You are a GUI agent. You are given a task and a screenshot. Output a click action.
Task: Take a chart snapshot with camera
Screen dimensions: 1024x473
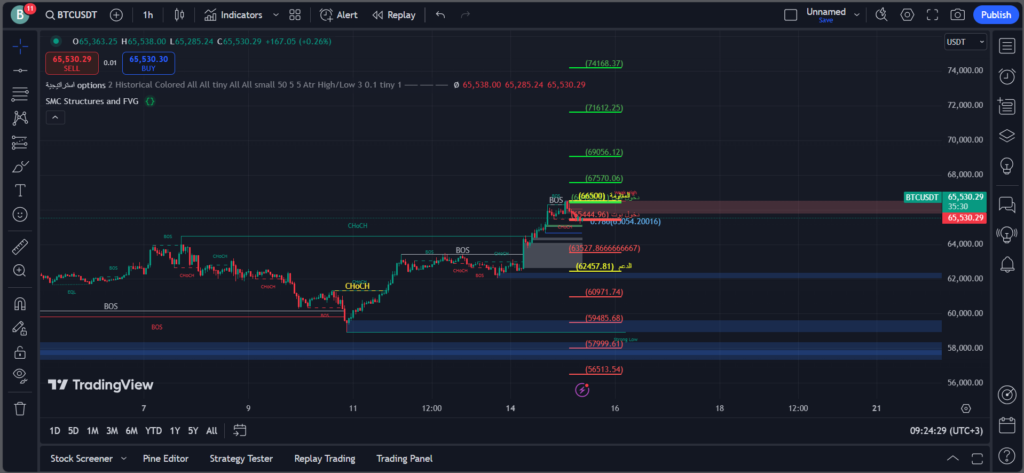coord(957,14)
